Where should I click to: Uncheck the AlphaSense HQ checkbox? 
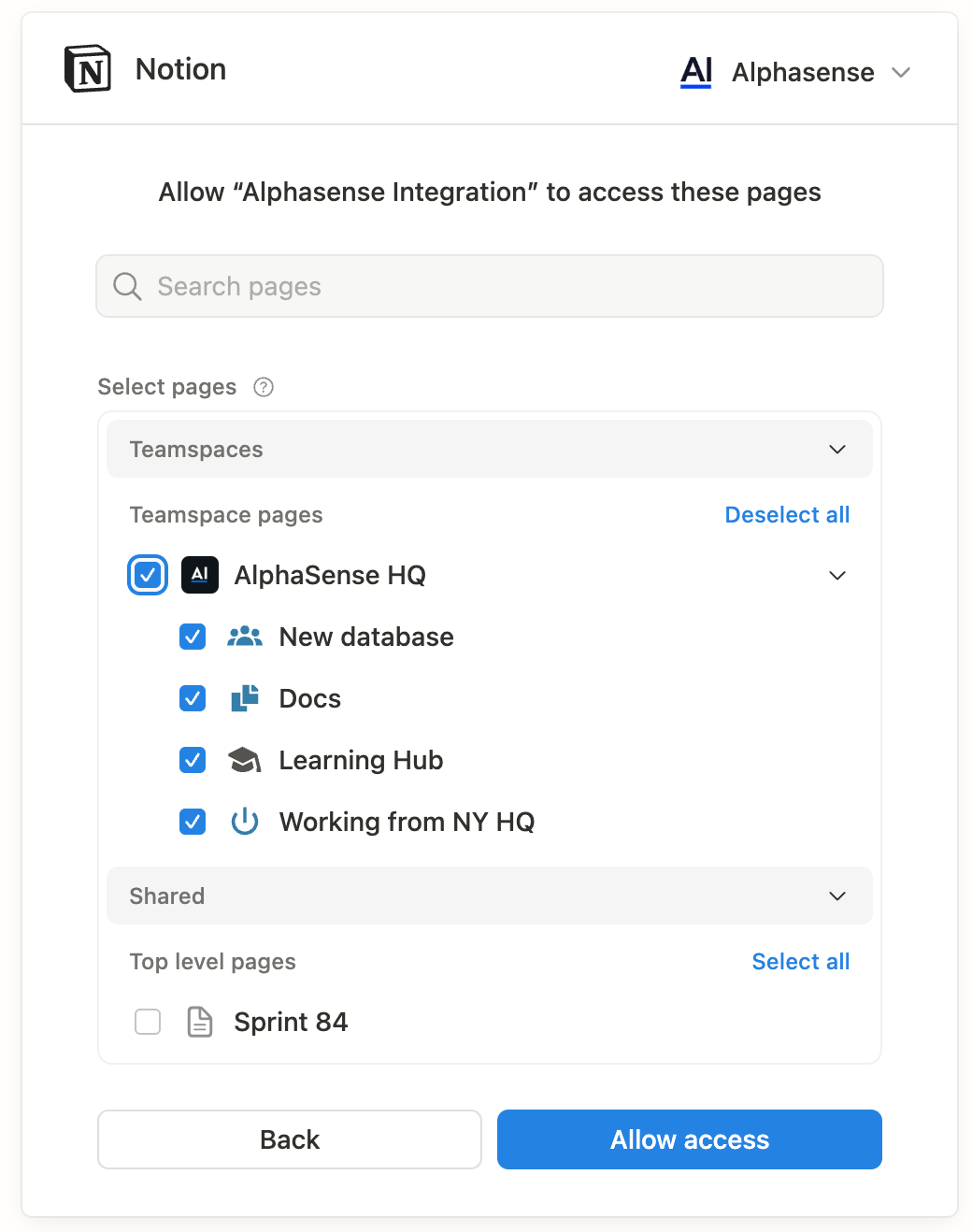(148, 575)
